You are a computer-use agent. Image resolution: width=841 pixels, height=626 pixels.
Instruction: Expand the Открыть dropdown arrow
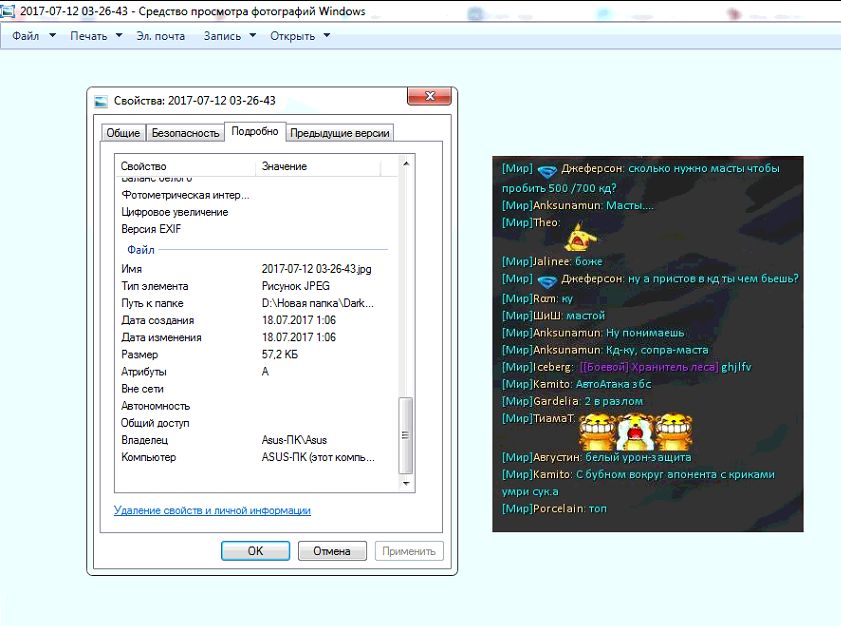pos(327,35)
